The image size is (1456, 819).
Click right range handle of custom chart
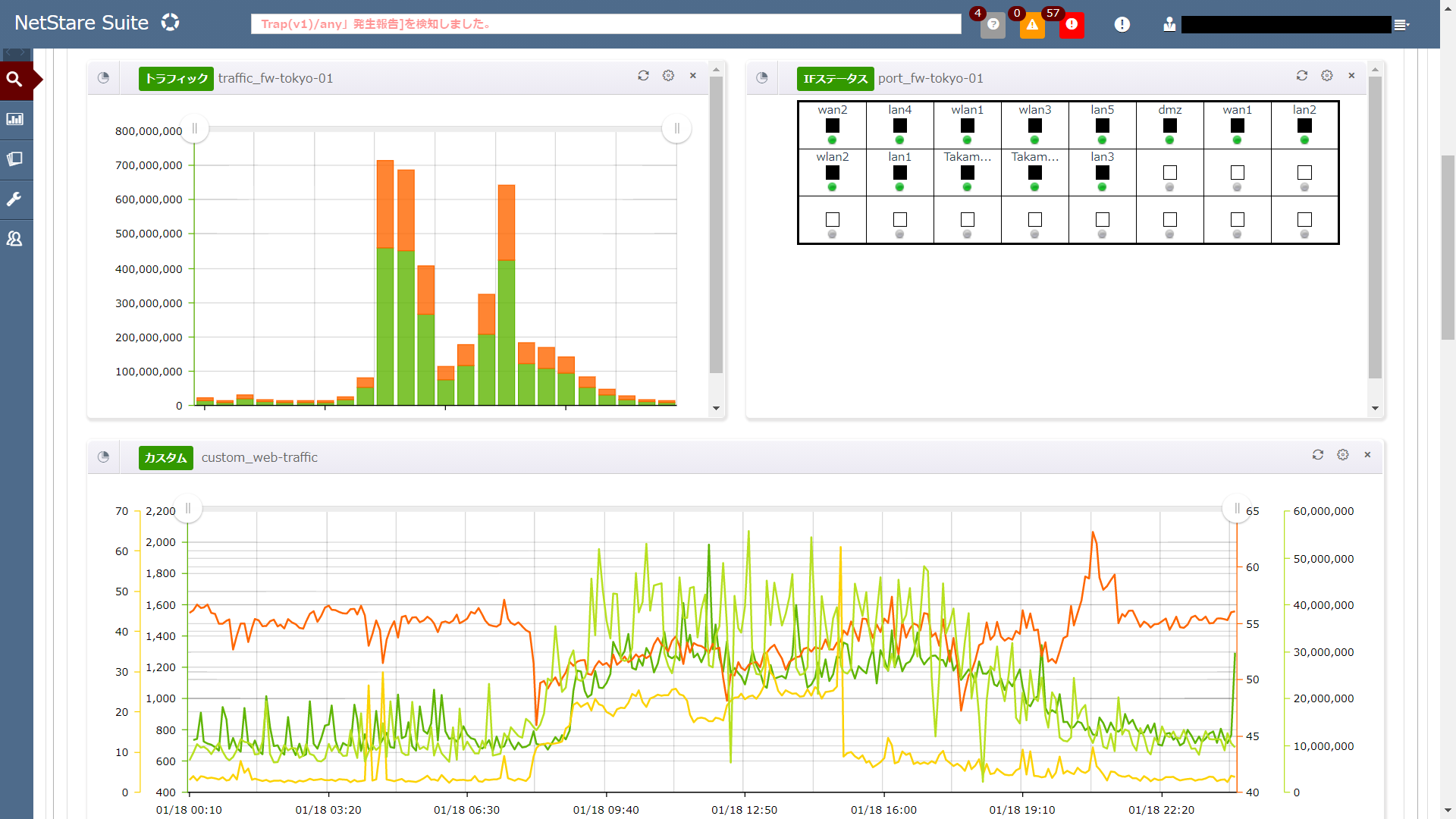[x=1237, y=509]
